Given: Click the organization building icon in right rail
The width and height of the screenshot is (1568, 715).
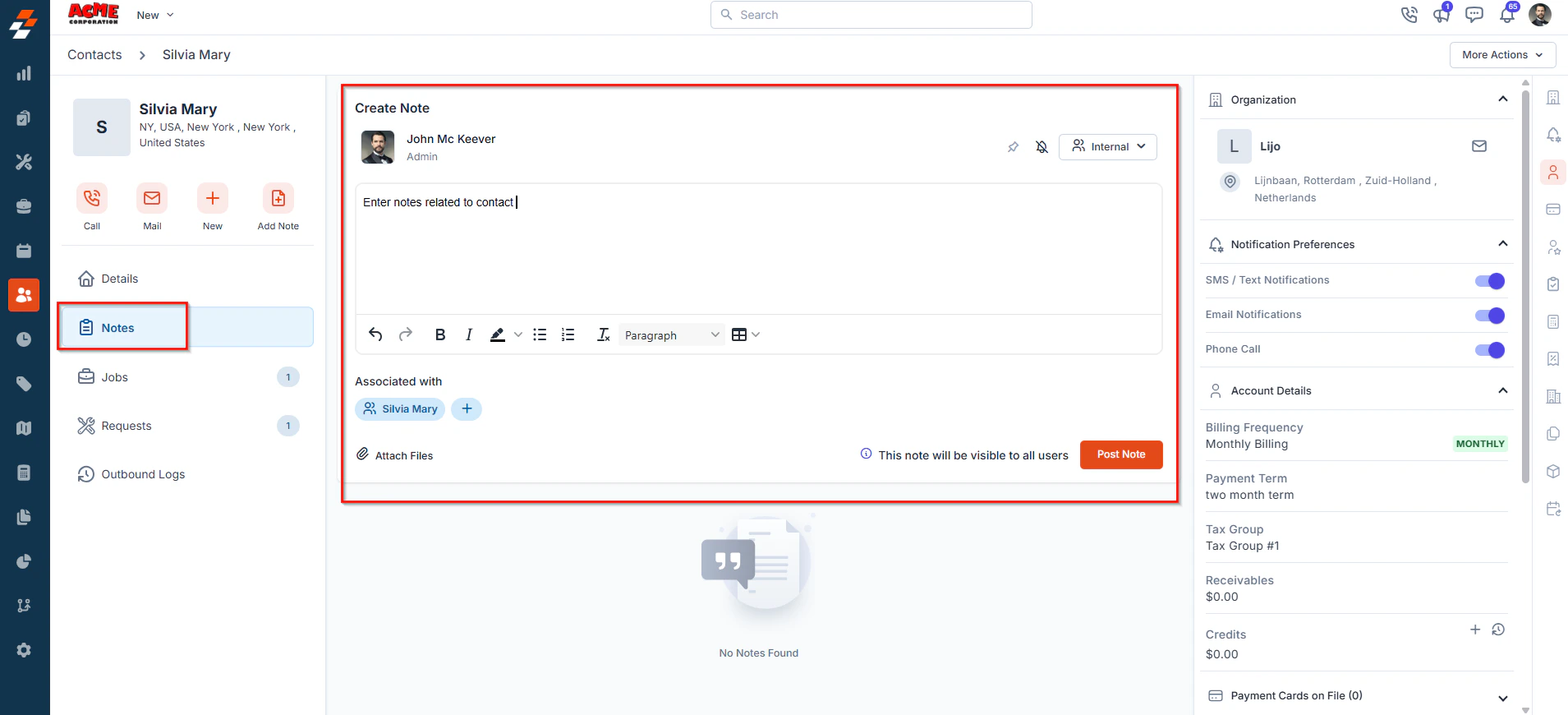Looking at the screenshot, I should [x=1552, y=98].
